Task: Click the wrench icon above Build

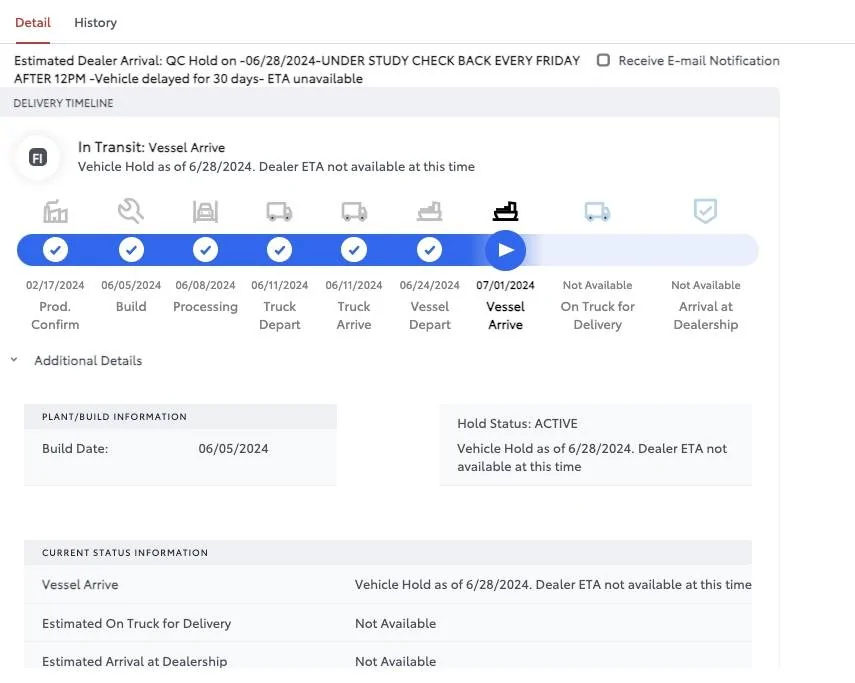Action: [131, 210]
